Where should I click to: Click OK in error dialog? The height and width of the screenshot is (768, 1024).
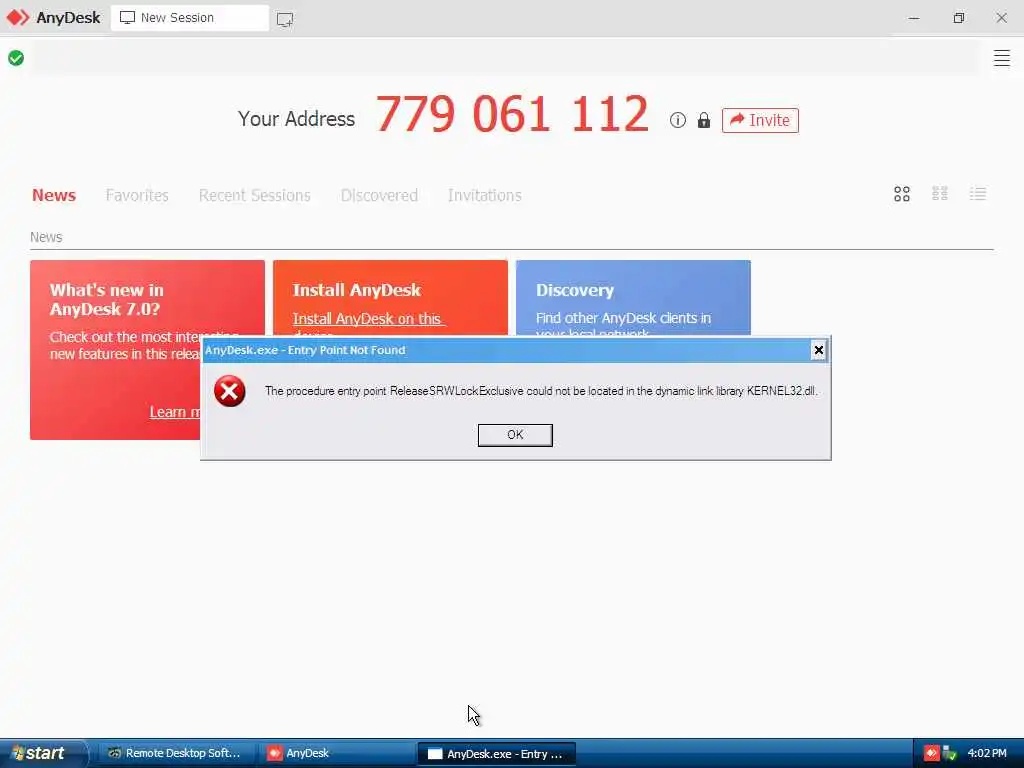(515, 435)
